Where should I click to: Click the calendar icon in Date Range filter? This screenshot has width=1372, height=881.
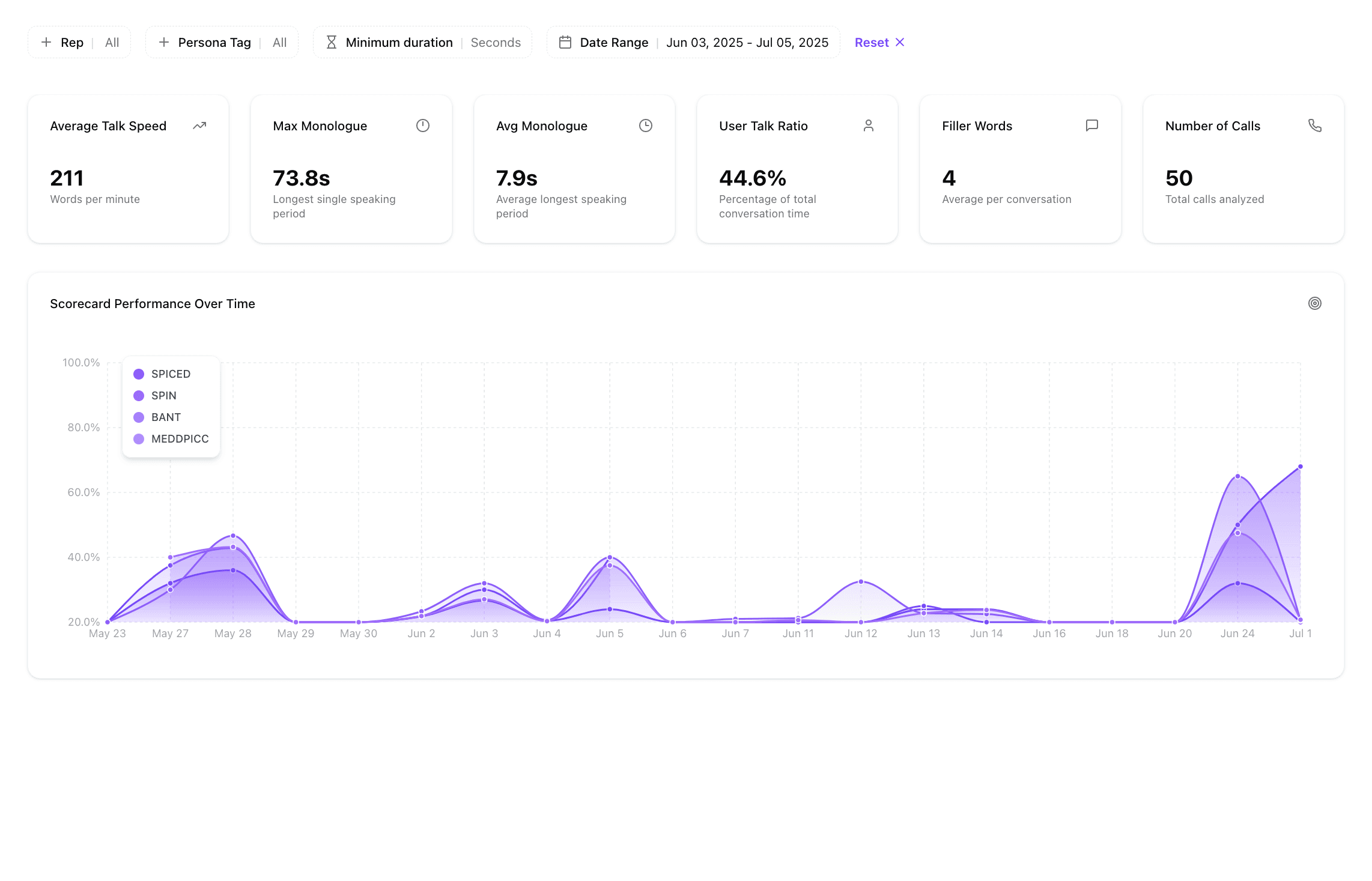[565, 42]
